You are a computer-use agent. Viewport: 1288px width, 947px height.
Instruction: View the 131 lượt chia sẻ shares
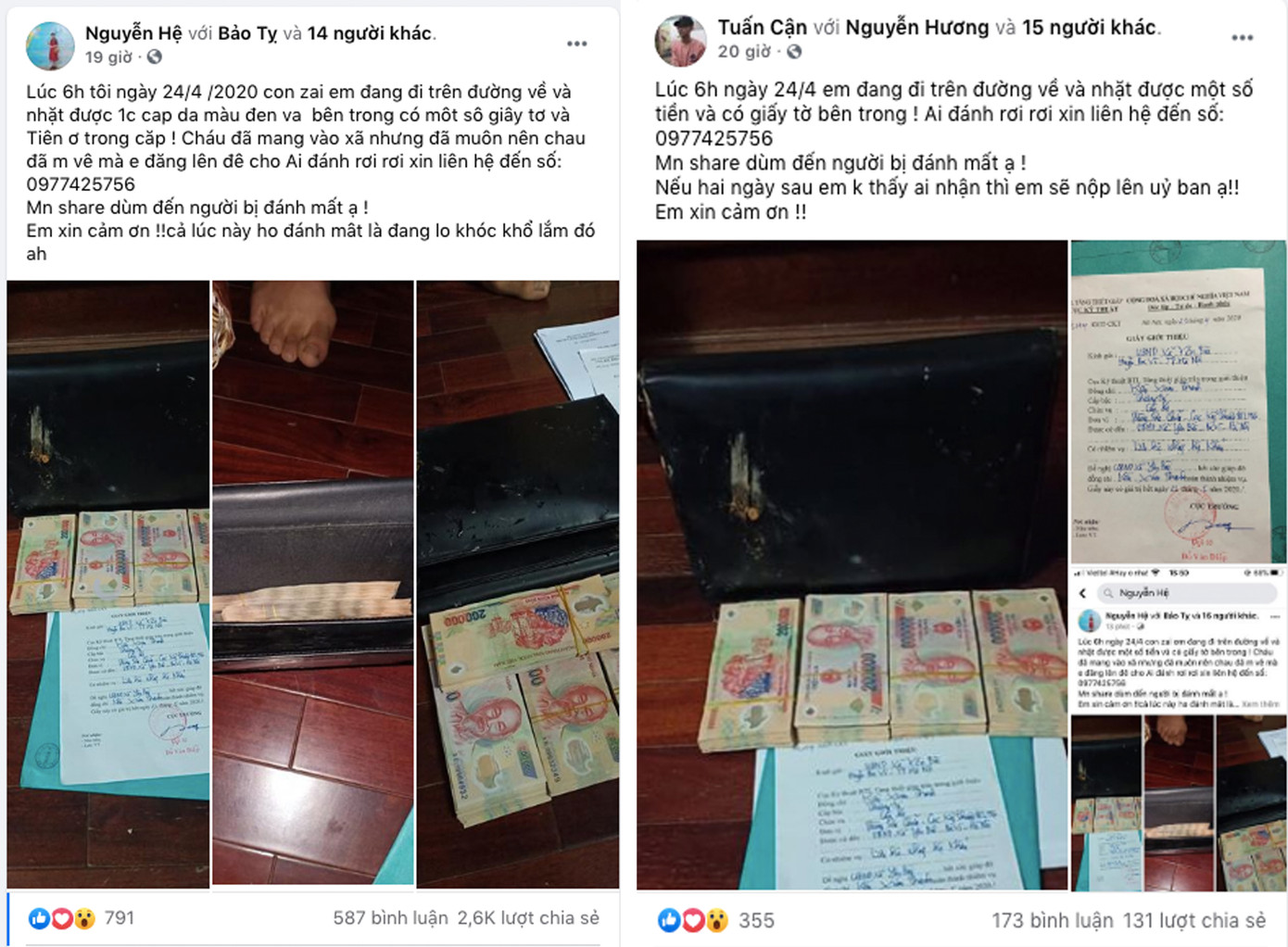(1194, 921)
